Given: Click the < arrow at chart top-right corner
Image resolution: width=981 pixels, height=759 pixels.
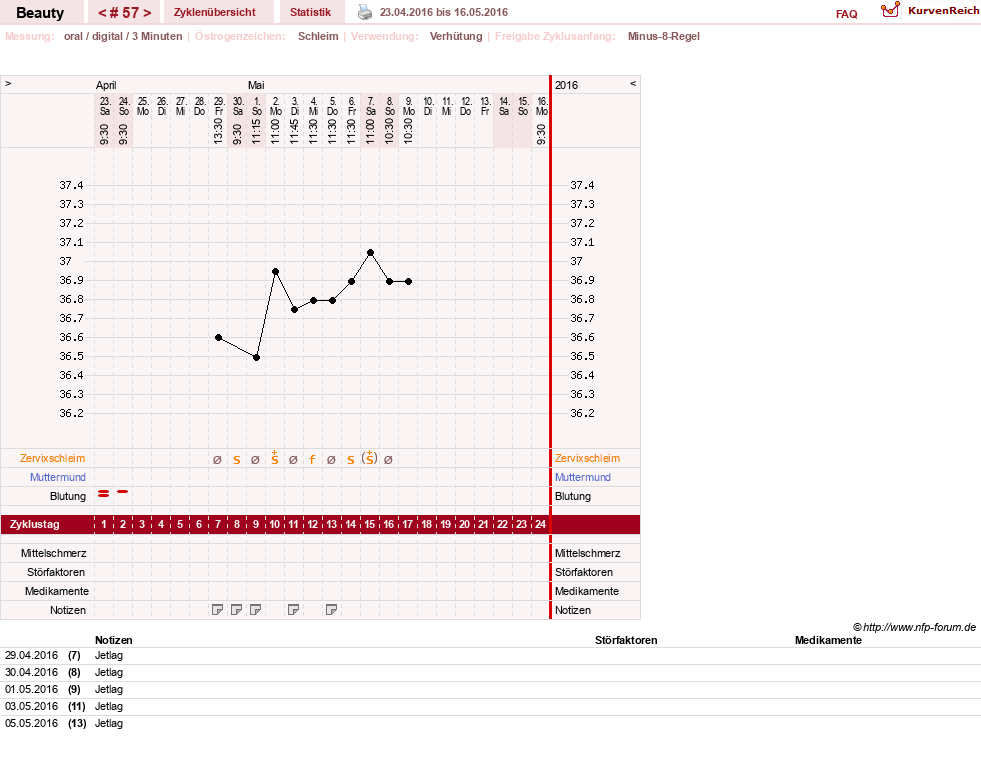Looking at the screenshot, I should (633, 83).
